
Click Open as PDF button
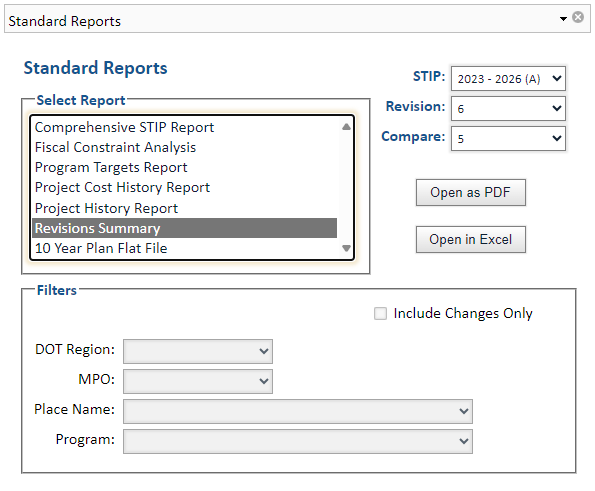coord(471,193)
